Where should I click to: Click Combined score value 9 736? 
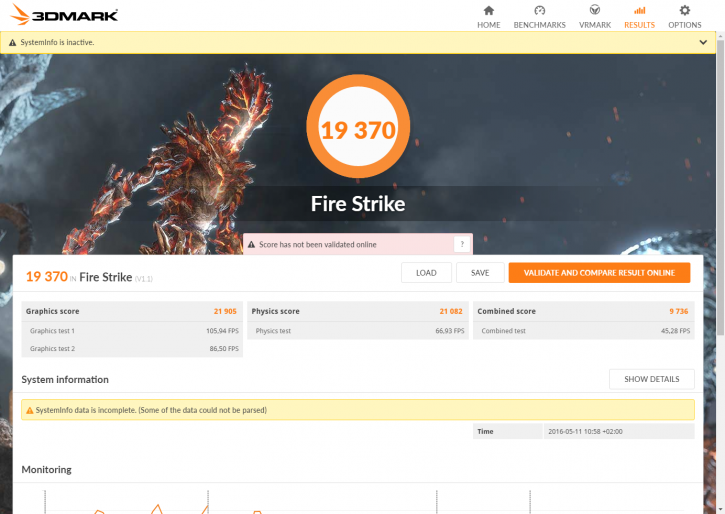pos(679,311)
